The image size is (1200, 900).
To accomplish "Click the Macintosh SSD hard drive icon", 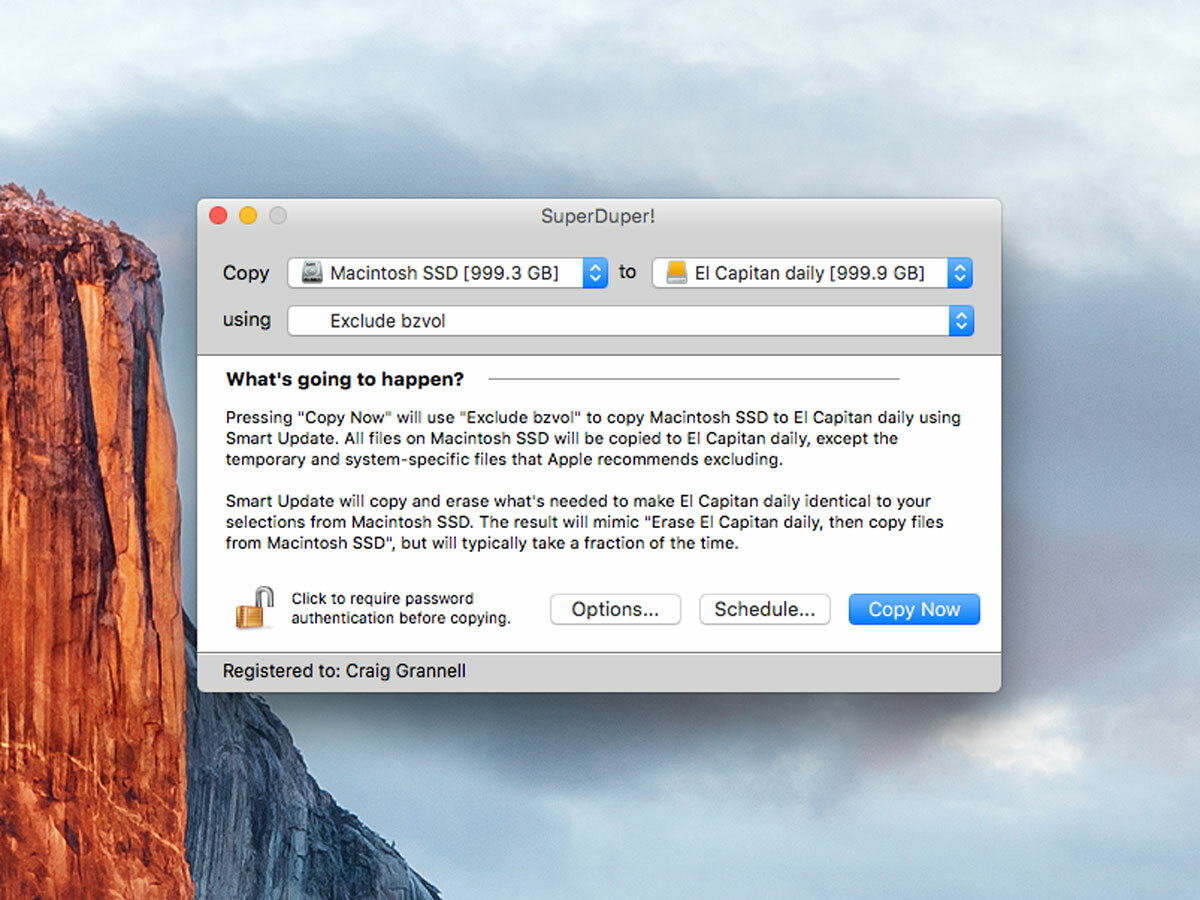I will pos(313,273).
